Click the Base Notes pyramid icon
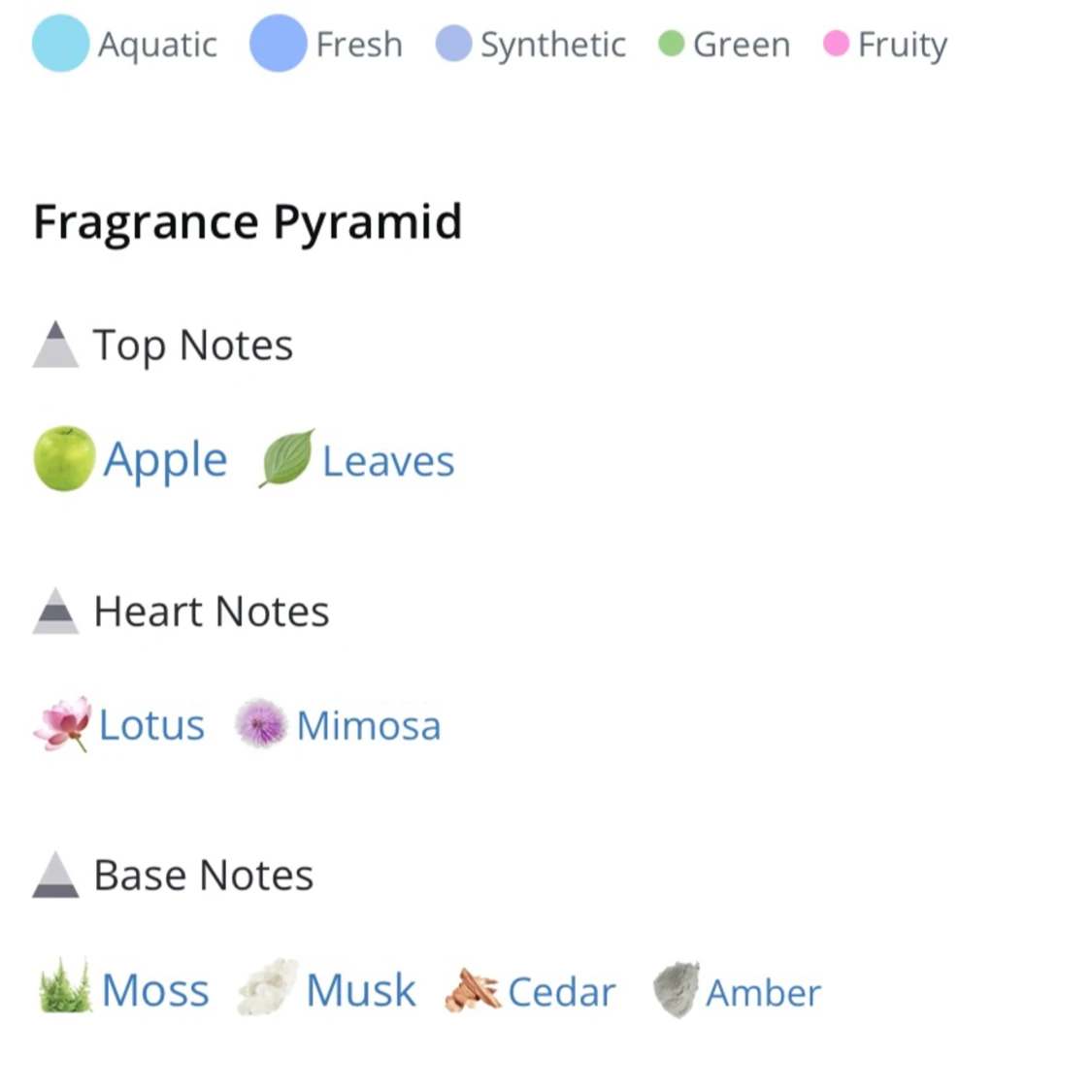1092x1092 pixels. 55,875
